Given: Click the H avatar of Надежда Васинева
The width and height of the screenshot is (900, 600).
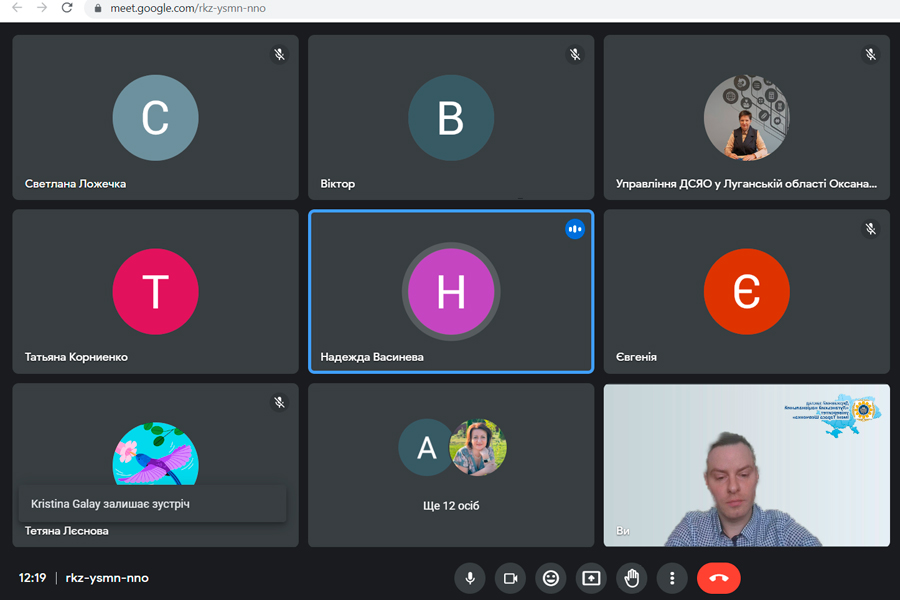Looking at the screenshot, I should 451,292.
